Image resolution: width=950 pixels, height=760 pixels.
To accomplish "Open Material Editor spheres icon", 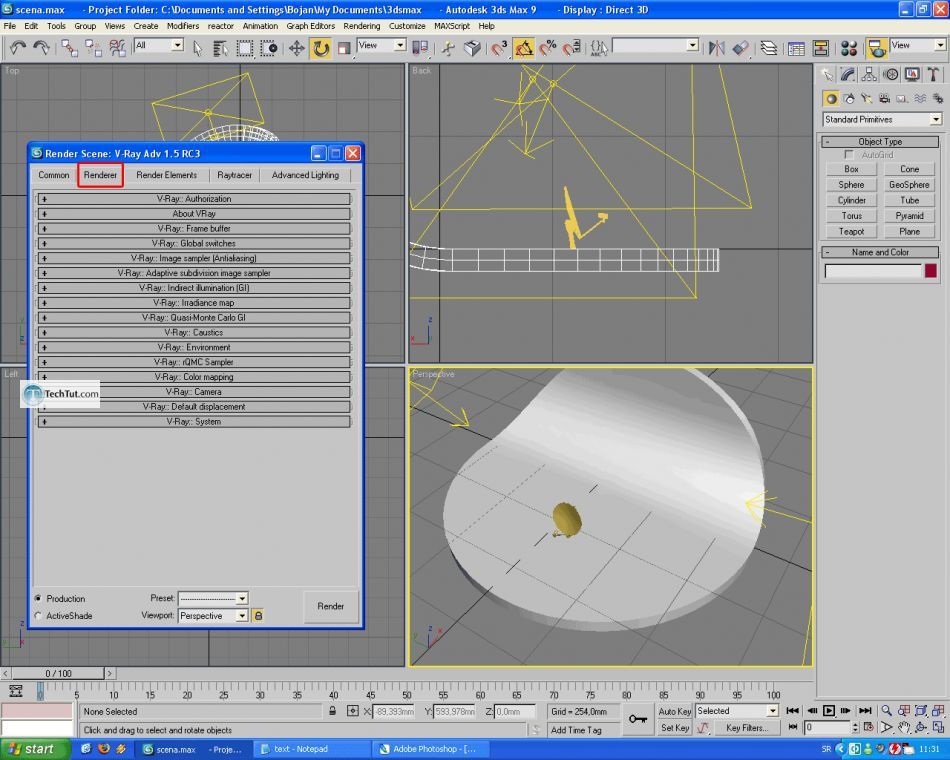I will tap(849, 48).
